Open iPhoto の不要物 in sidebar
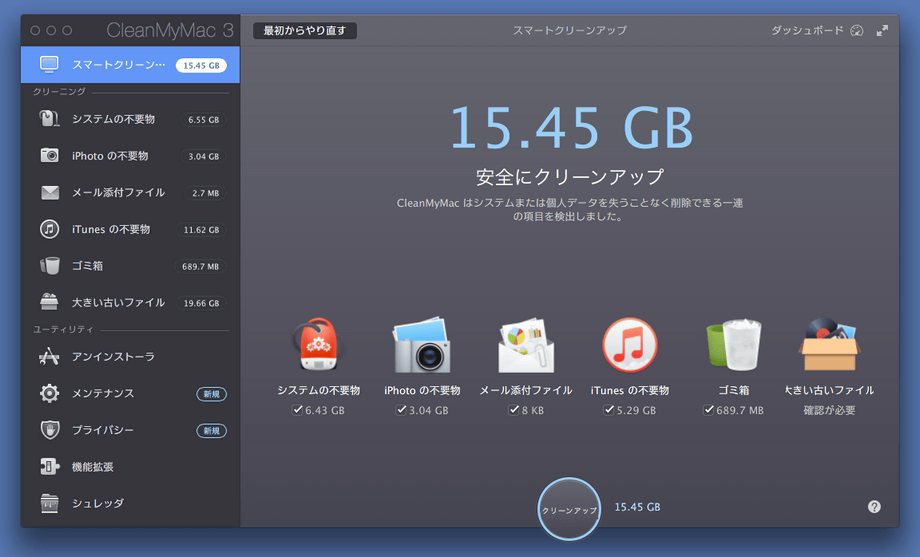This screenshot has height=557, width=920. [130, 156]
